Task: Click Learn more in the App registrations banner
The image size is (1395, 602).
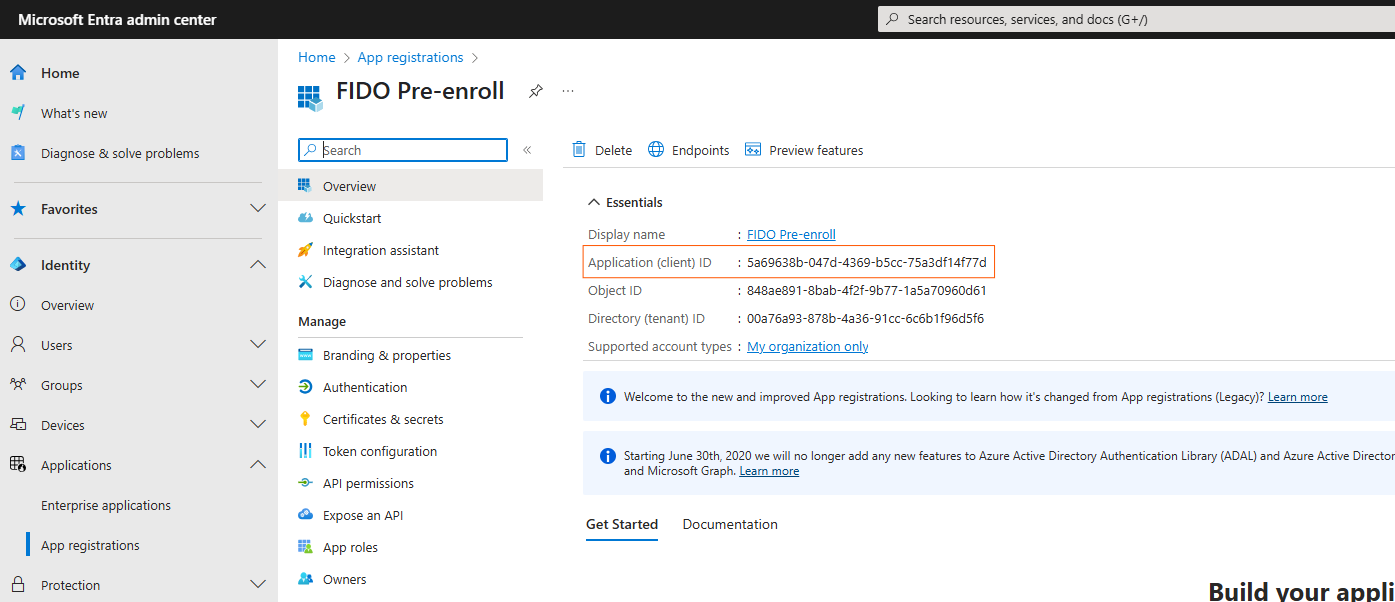Action: point(1298,397)
